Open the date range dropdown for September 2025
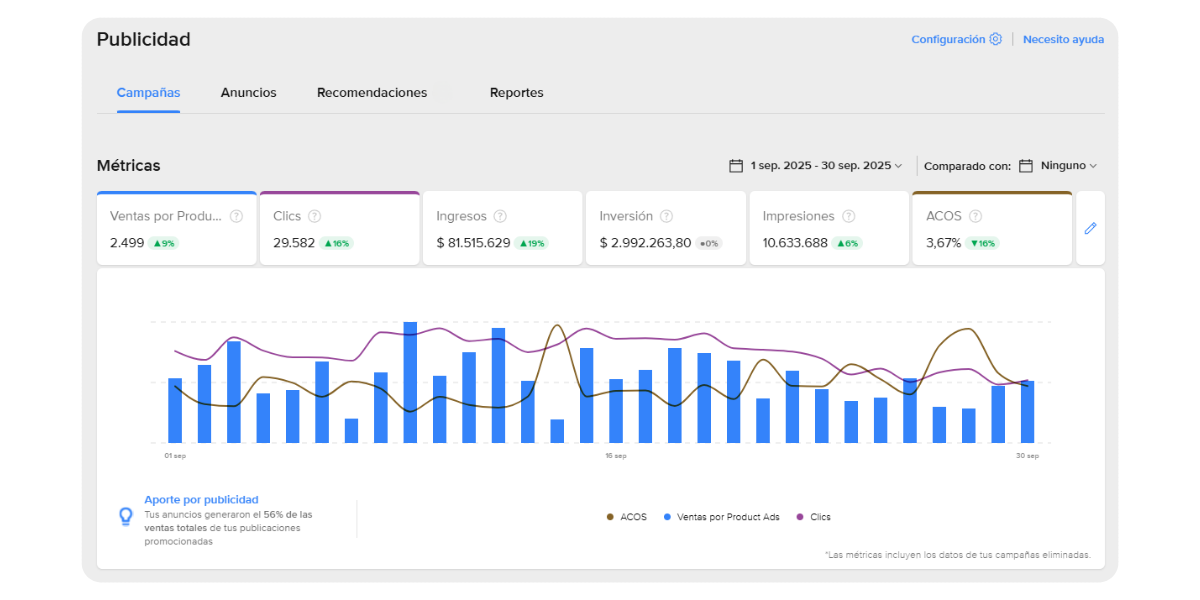Screen dimensions: 1200x600 (816, 166)
